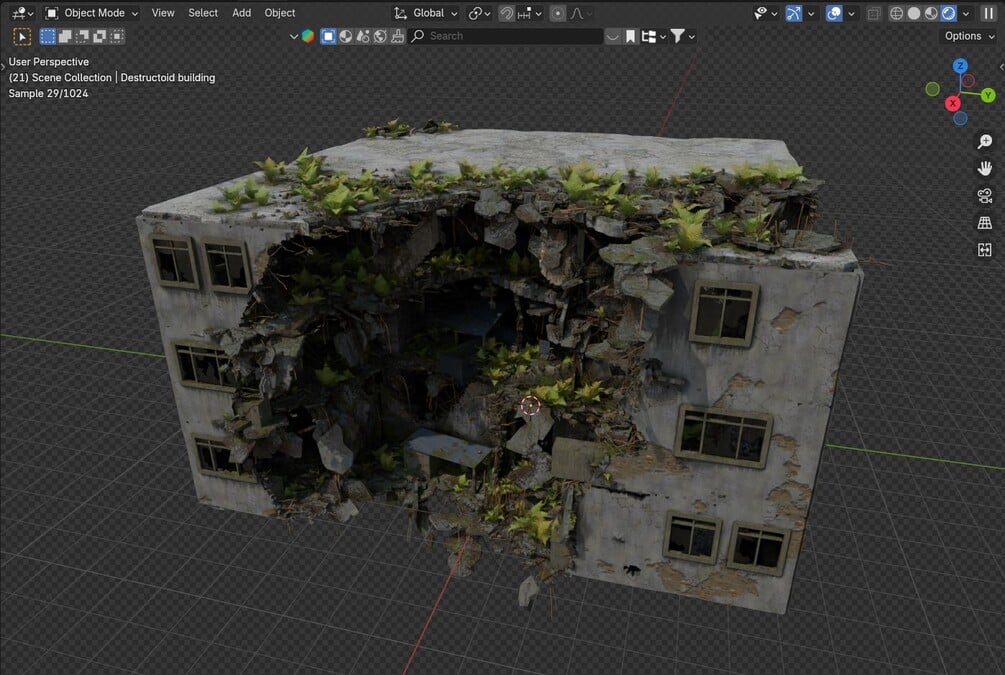The height and width of the screenshot is (675, 1005).
Task: Switch to solid viewport shading
Action: click(x=914, y=13)
